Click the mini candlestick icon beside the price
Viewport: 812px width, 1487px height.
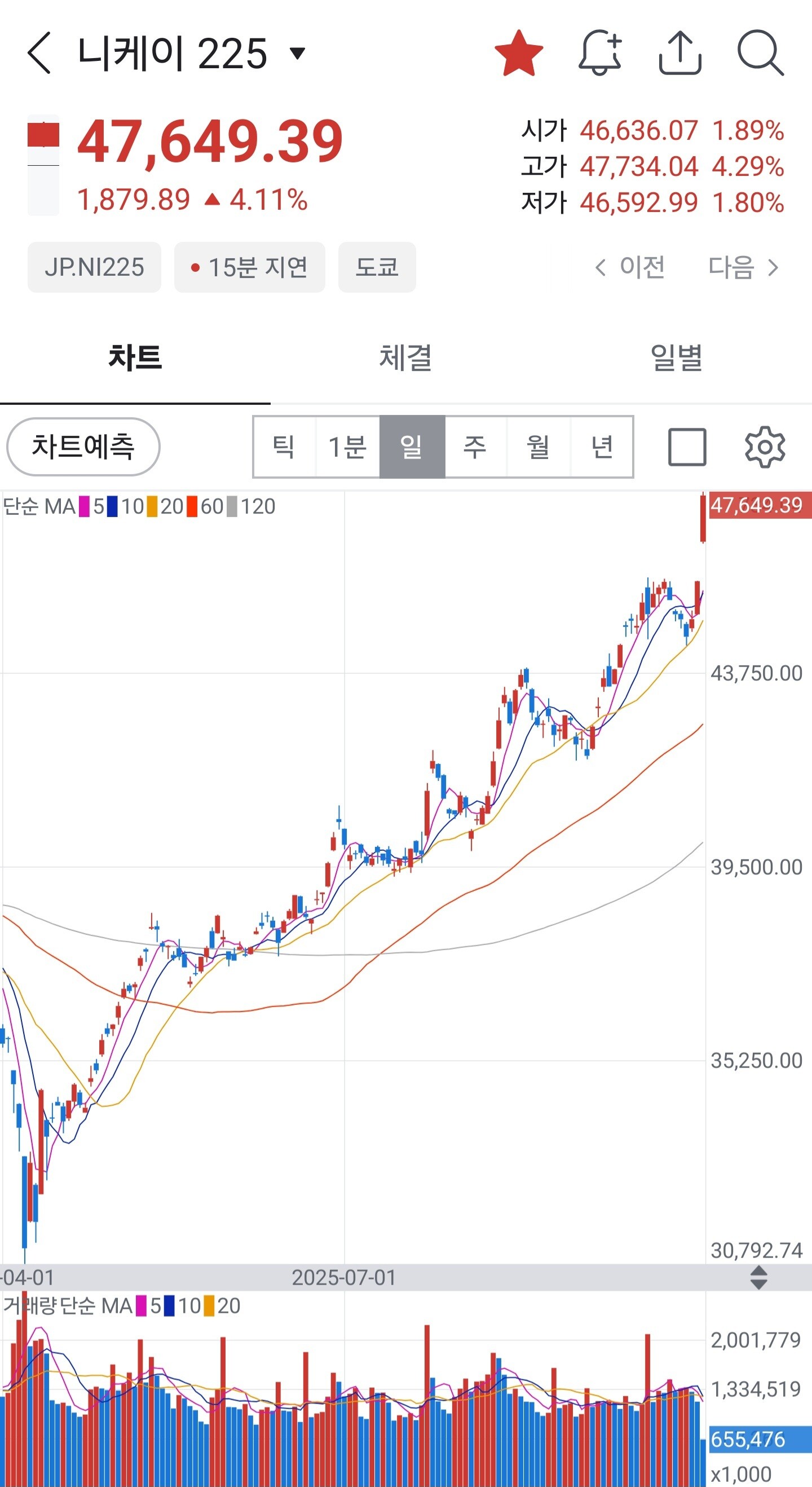(x=43, y=165)
